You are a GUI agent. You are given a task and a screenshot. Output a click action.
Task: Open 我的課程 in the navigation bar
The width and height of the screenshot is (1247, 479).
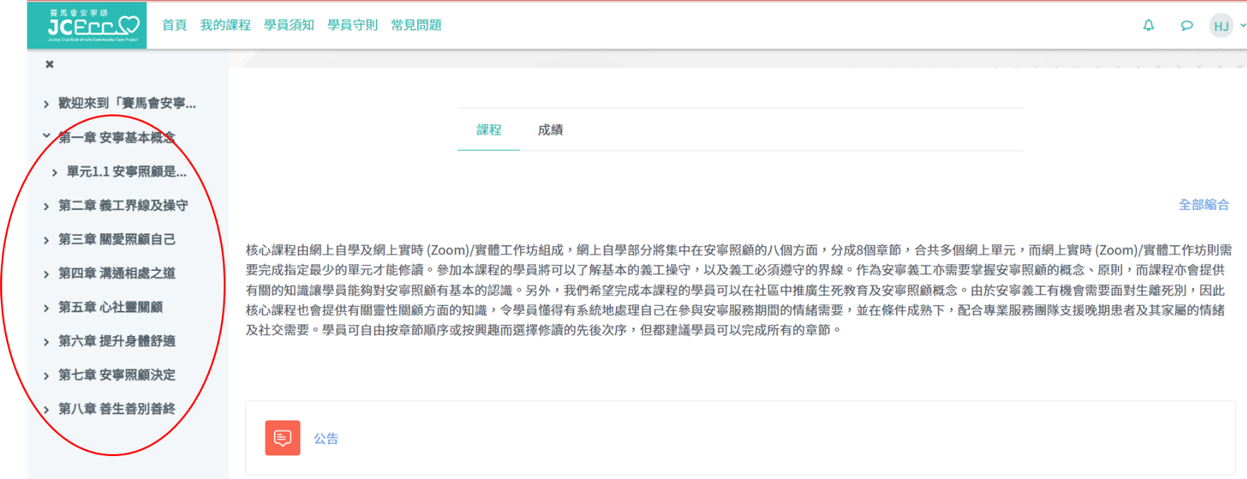(x=225, y=25)
